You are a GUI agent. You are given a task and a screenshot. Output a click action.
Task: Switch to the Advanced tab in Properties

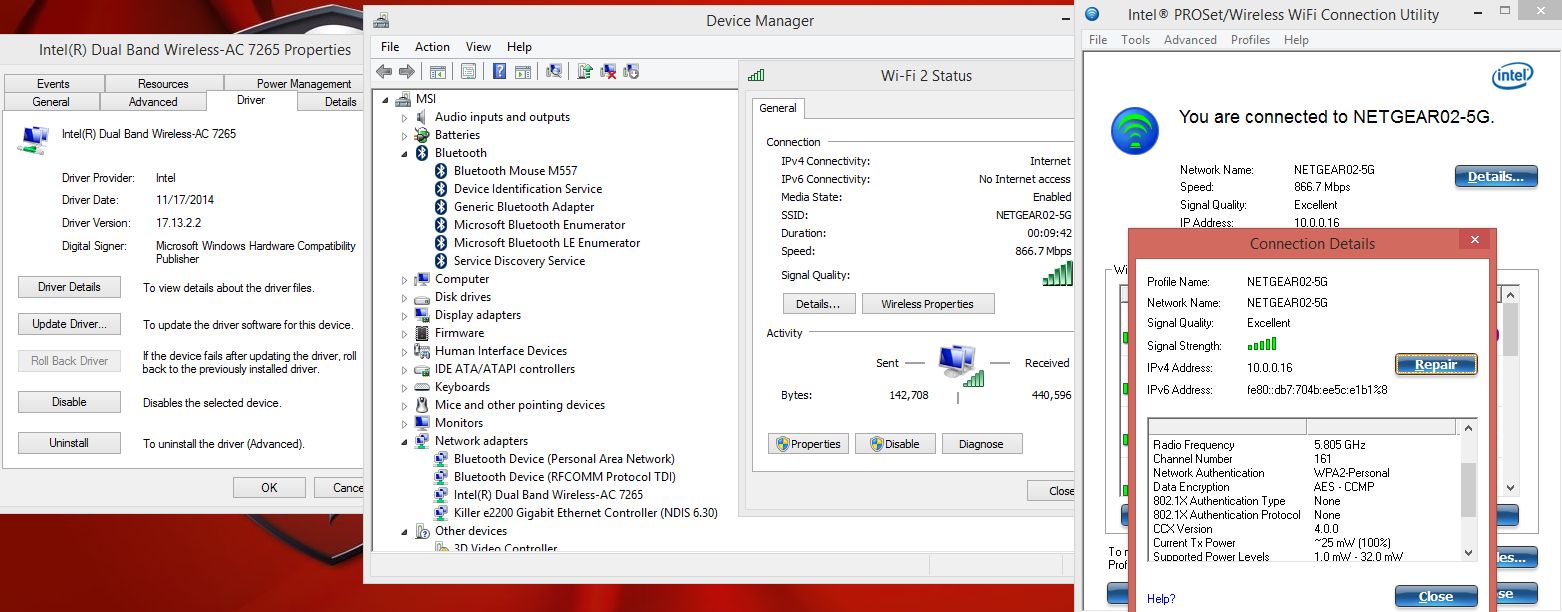[153, 102]
